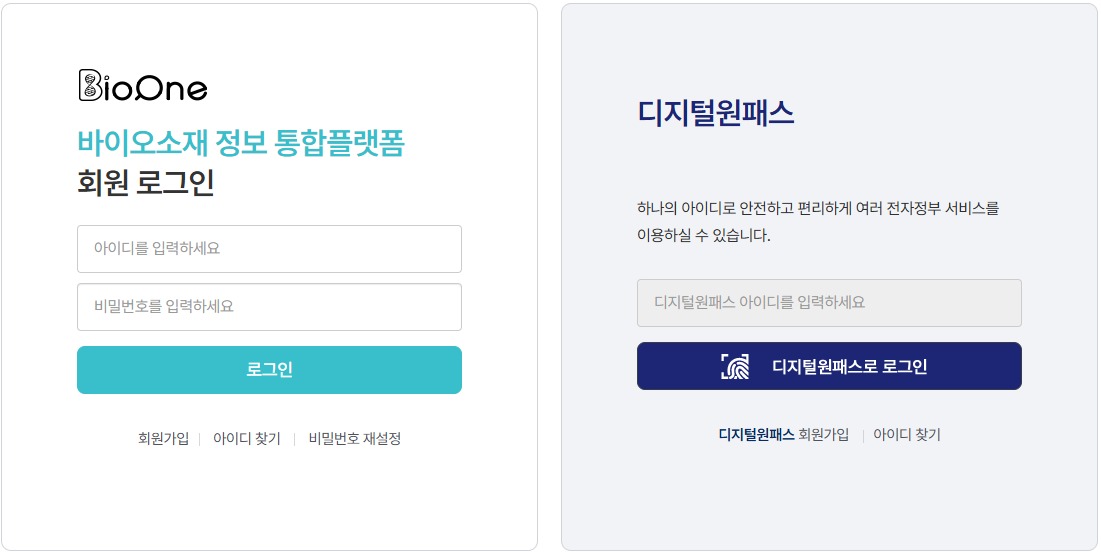Screen dimensions: 1101x552
Task: Focus the 비밀번호를 입력하세요 password field
Action: (x=269, y=307)
